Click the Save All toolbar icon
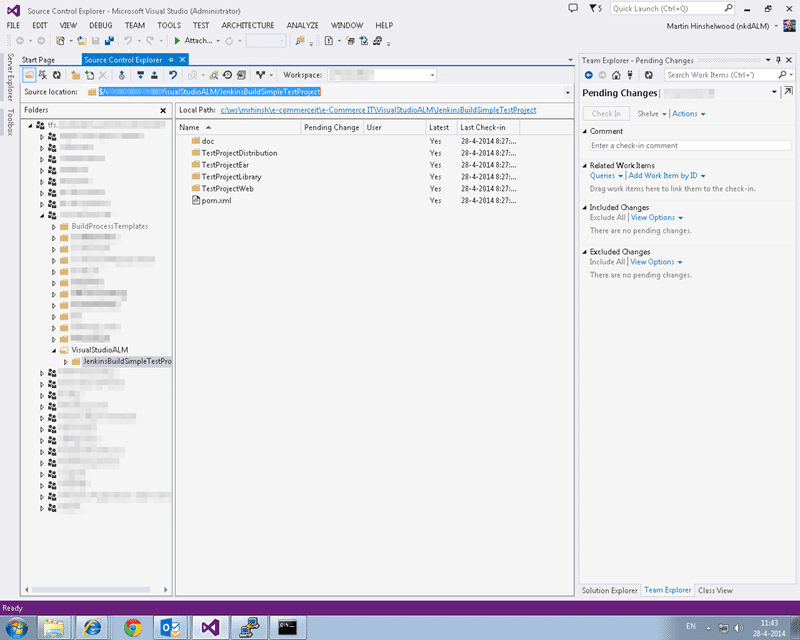Viewport: 800px width, 640px height. click(109, 41)
